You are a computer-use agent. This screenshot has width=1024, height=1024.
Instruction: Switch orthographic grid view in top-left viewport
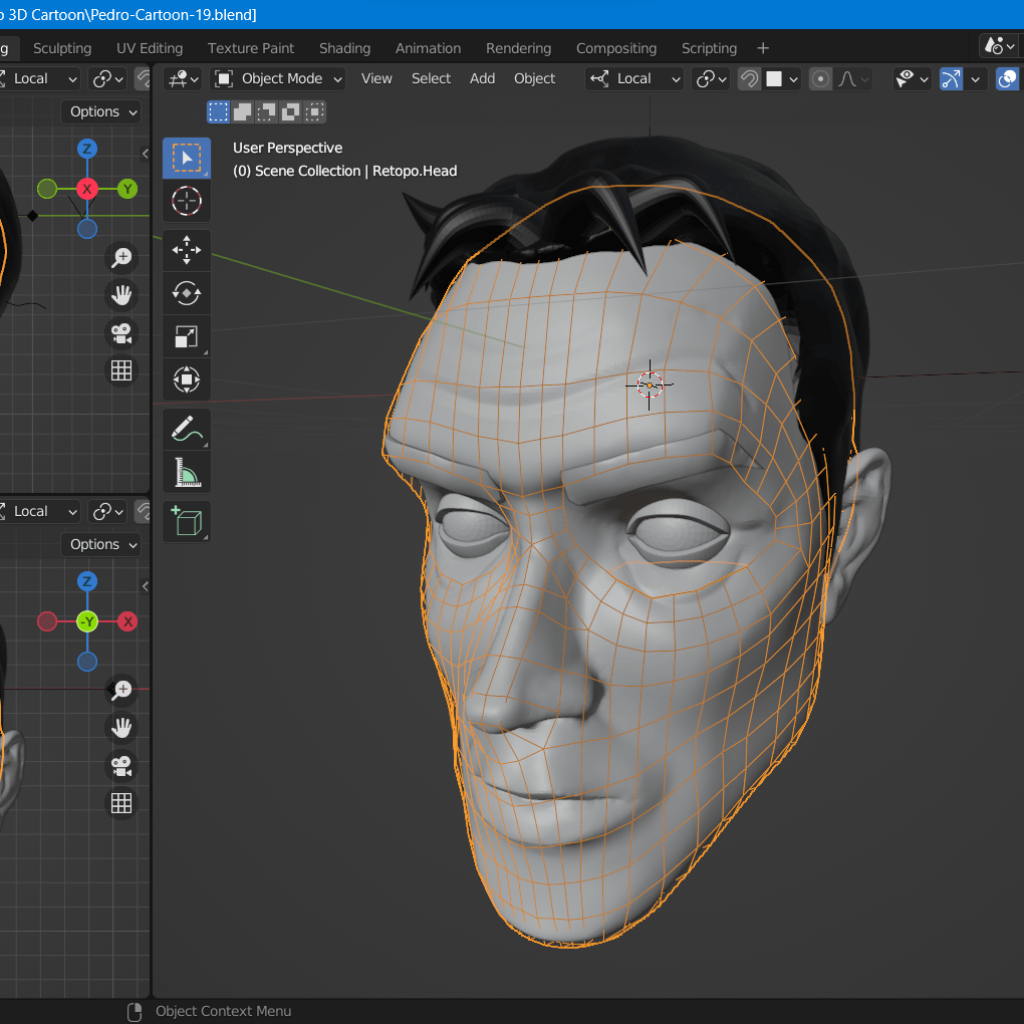point(121,371)
